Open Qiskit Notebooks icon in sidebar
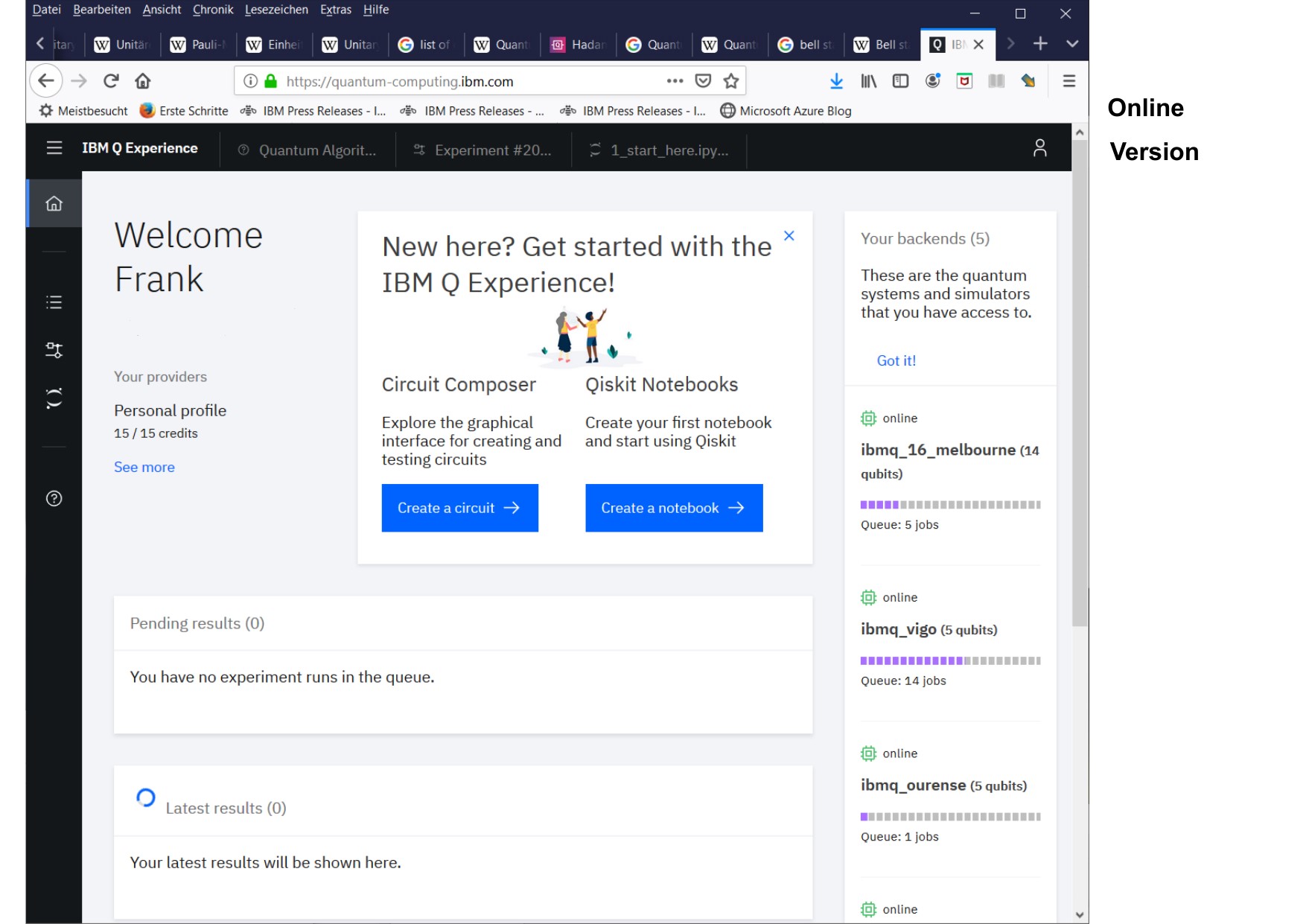Screen dimensions: 1306x924 (x=54, y=398)
